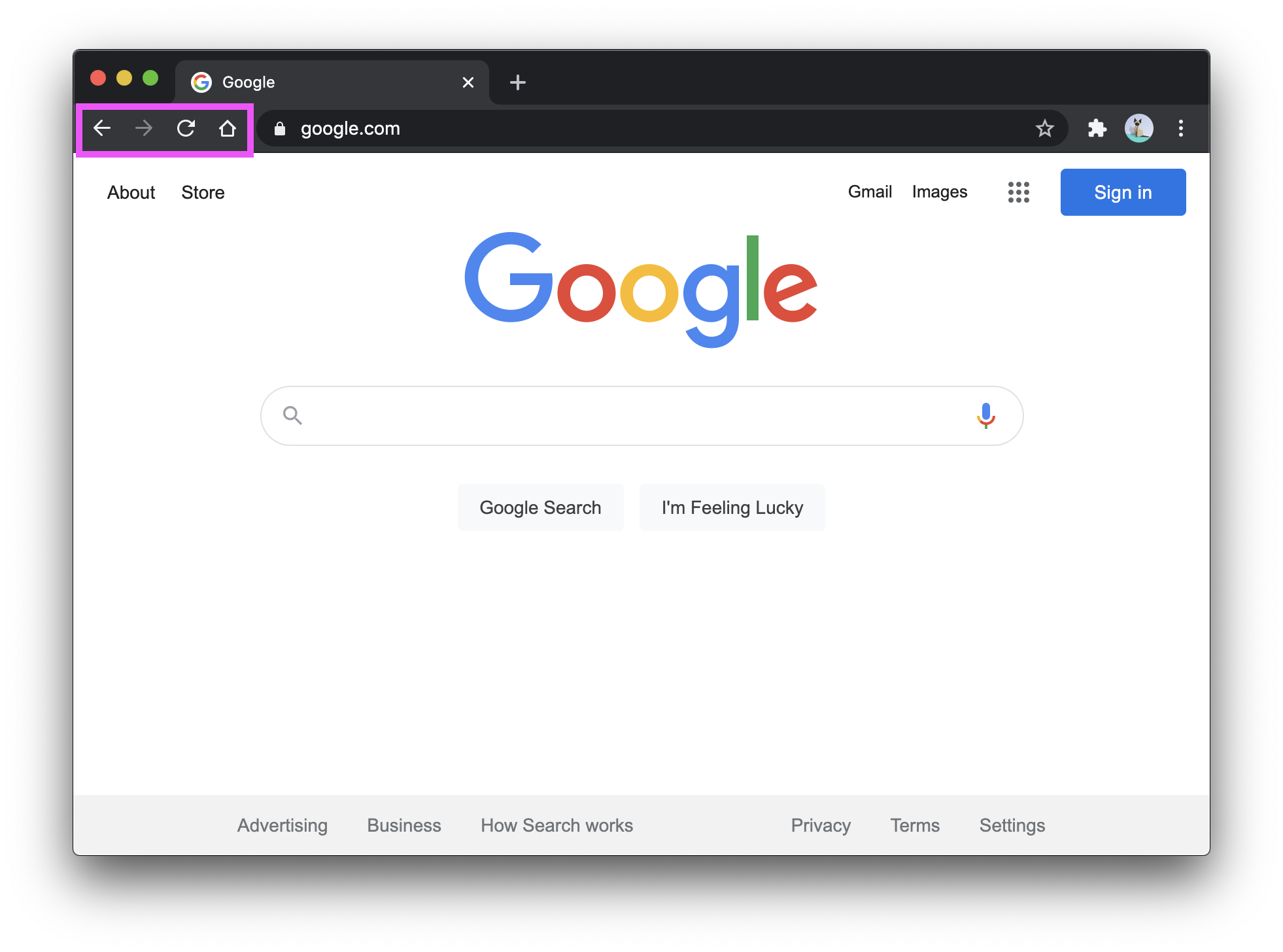Open How Search works link
1283x952 pixels.
click(x=557, y=825)
